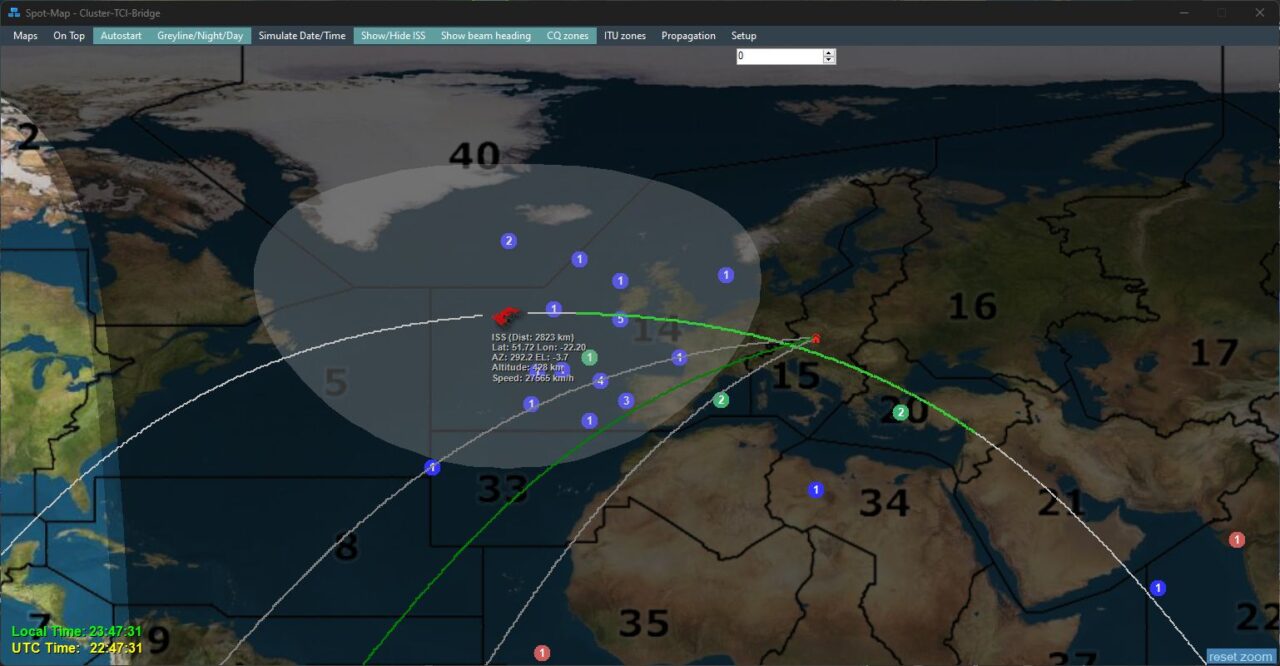Click the red home station marker
This screenshot has width=1280, height=666.
(816, 339)
